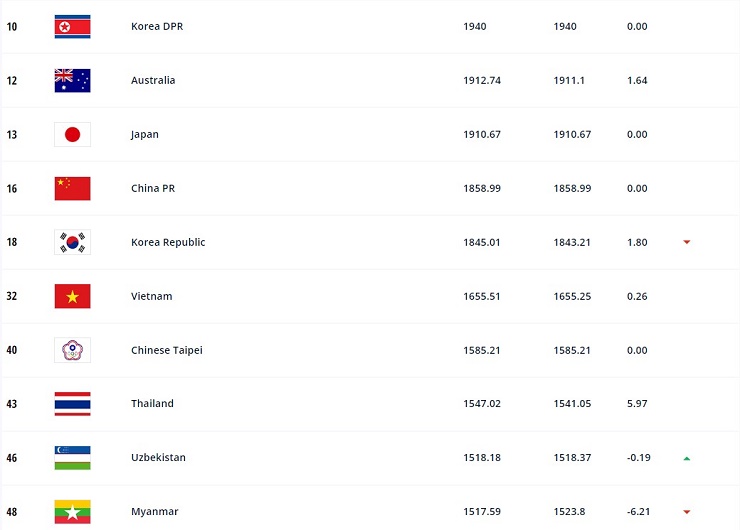Click the Japan row rank number 13
This screenshot has width=740, height=530.
tap(12, 135)
